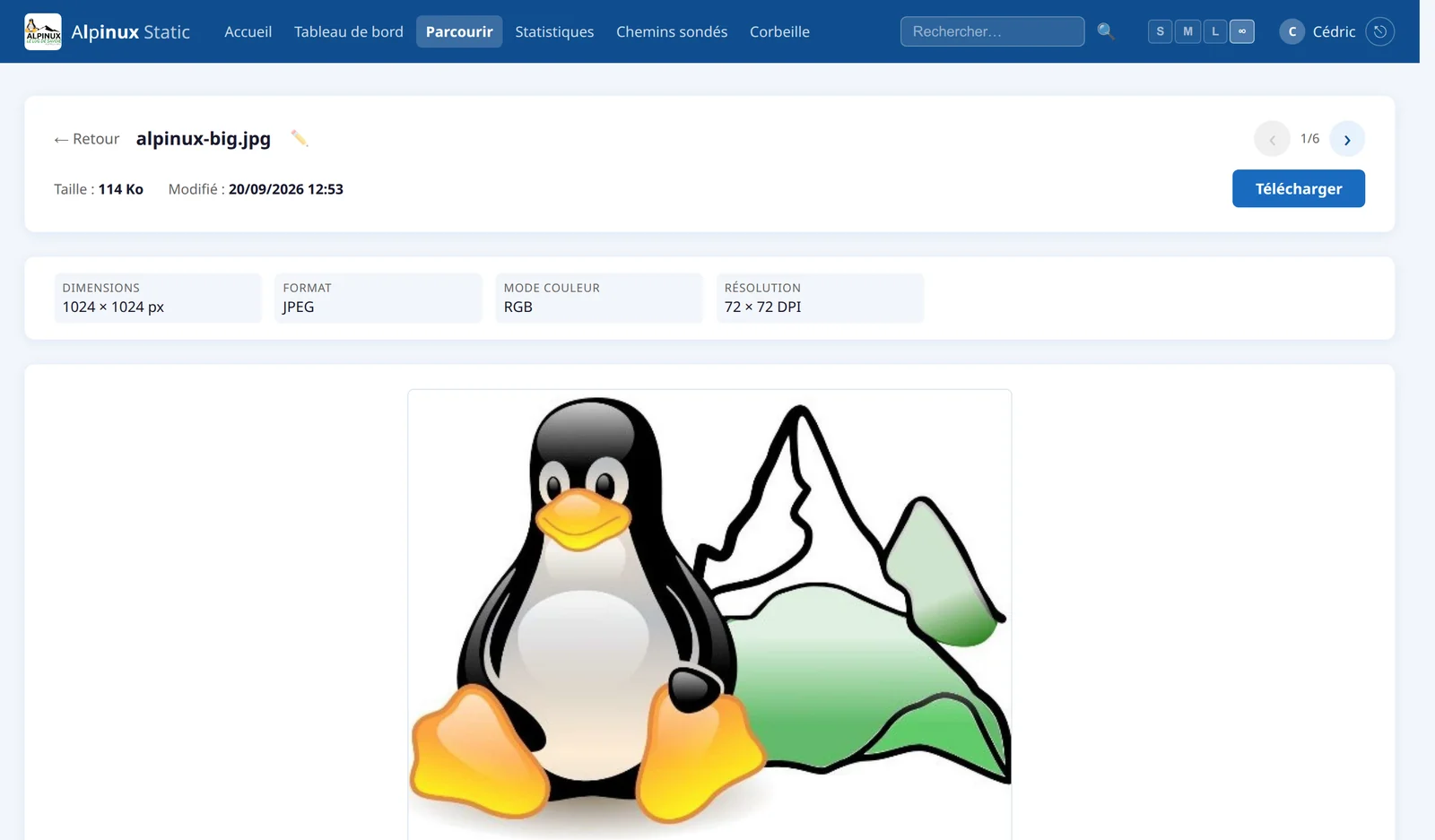The height and width of the screenshot is (840, 1435).
Task: Select the infinity width toggle
Action: pyautogui.click(x=1242, y=31)
